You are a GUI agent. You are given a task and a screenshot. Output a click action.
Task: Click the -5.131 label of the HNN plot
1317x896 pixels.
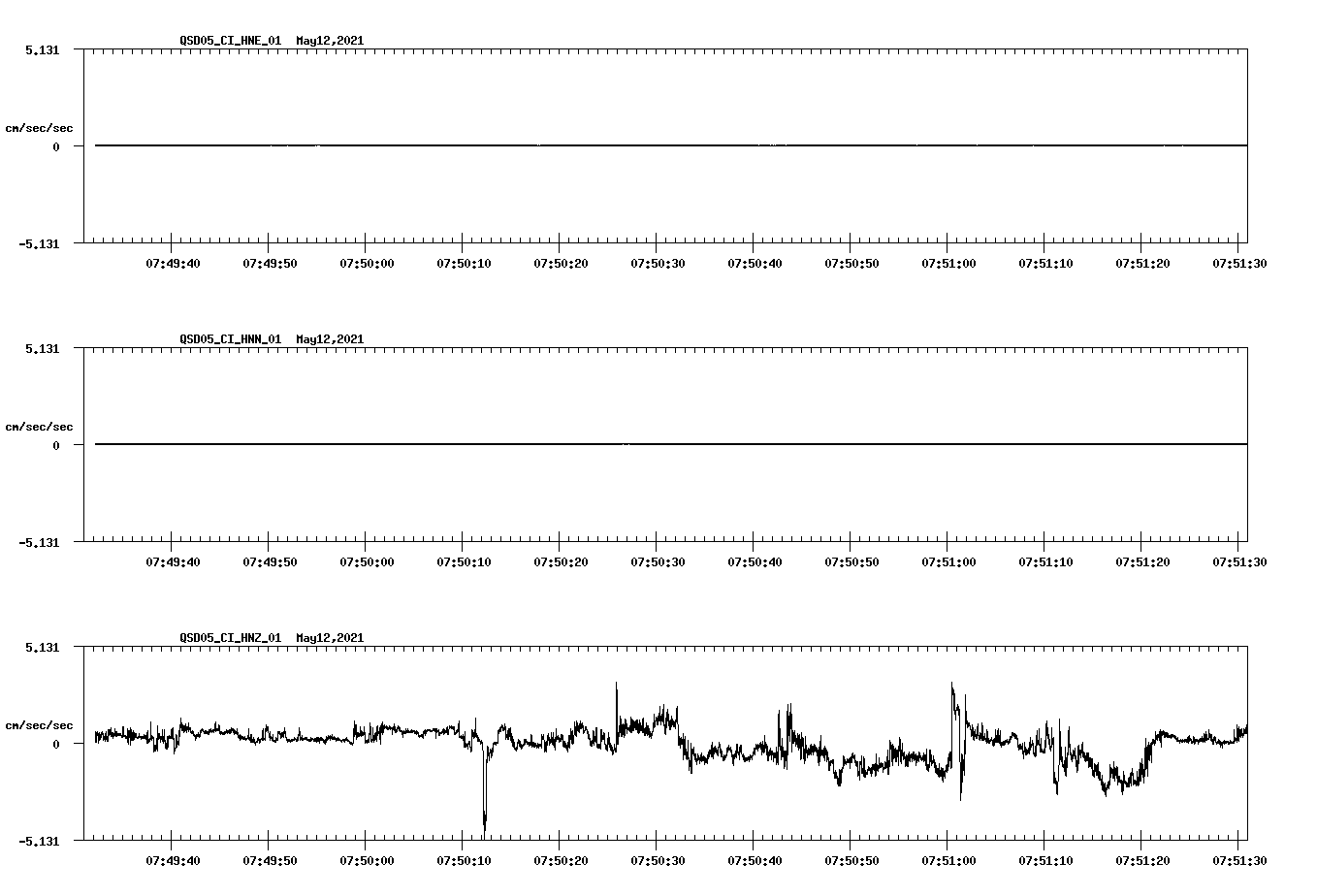41,543
